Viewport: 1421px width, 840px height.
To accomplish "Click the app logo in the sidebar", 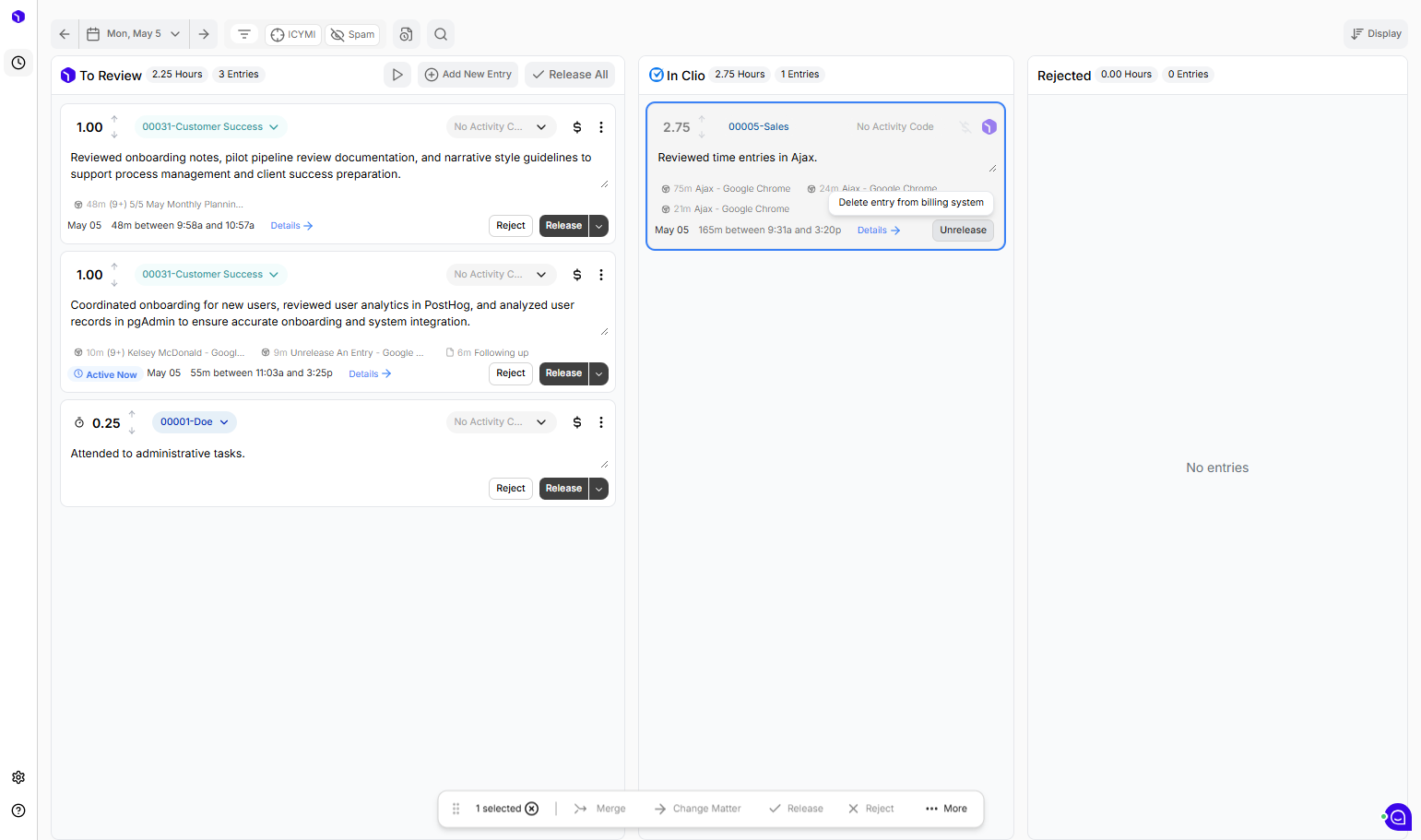I will 18,17.
